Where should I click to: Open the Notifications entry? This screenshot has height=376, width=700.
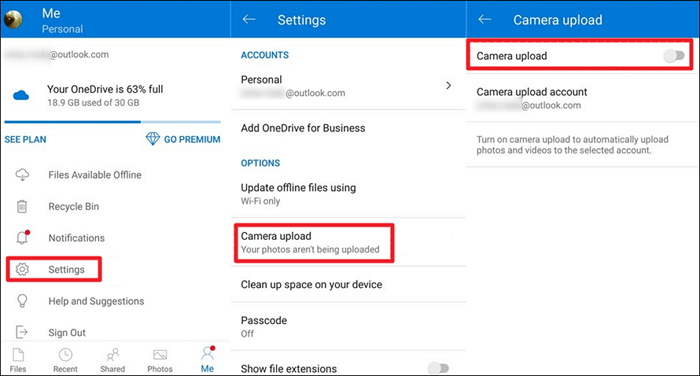[76, 238]
